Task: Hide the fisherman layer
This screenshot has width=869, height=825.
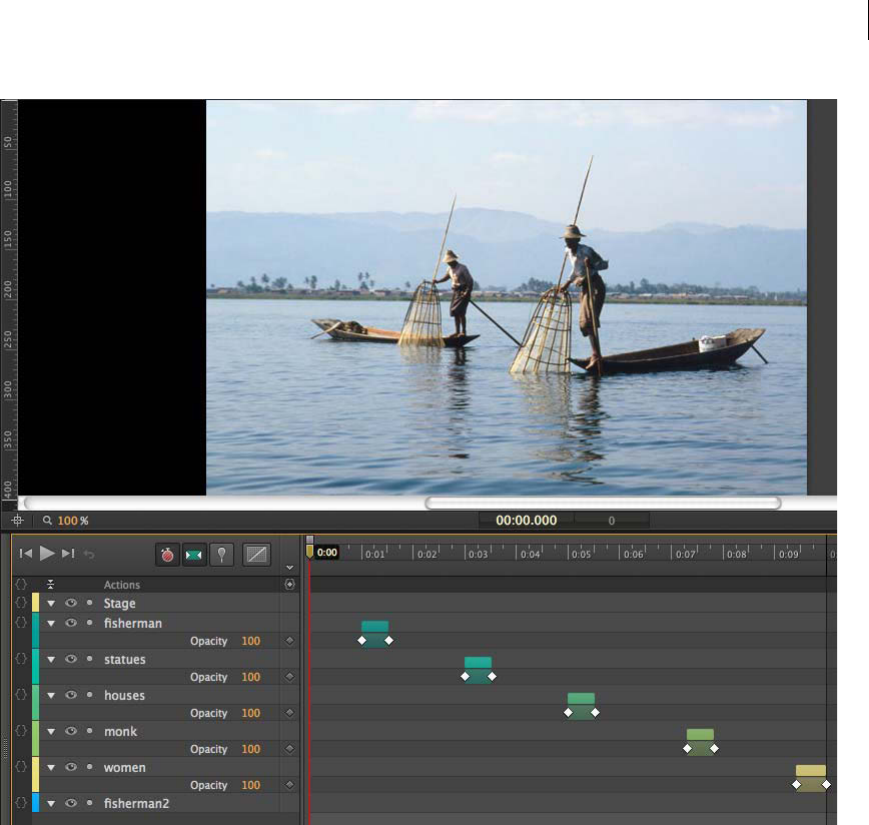Action: click(71, 623)
